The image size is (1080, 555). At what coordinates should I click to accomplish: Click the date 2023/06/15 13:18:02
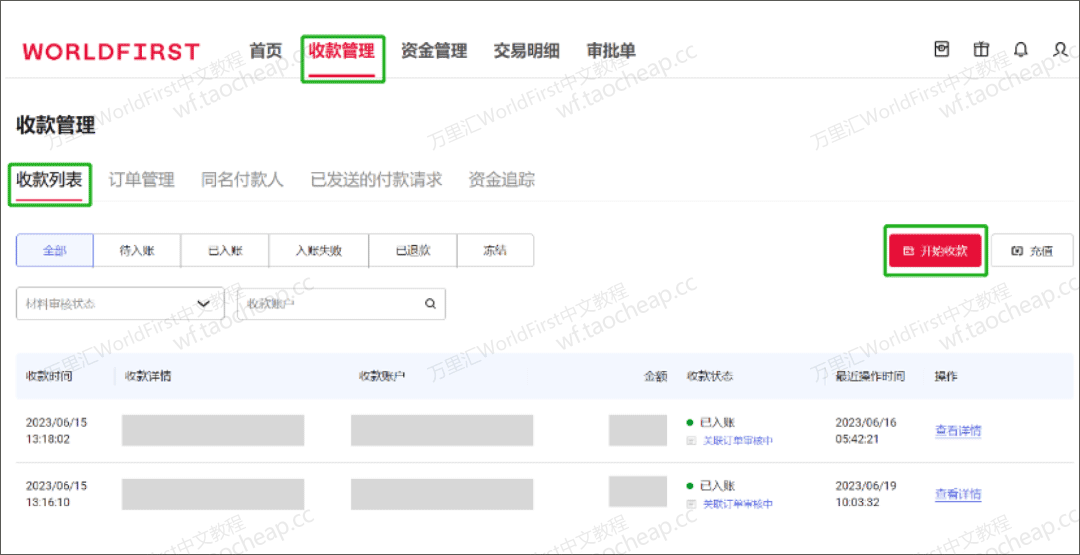[56, 431]
